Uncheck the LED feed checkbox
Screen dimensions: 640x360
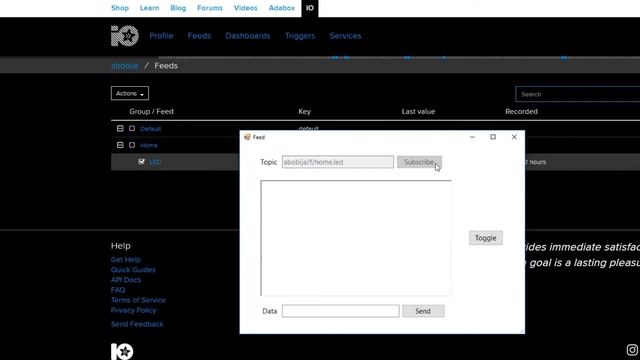coord(142,162)
